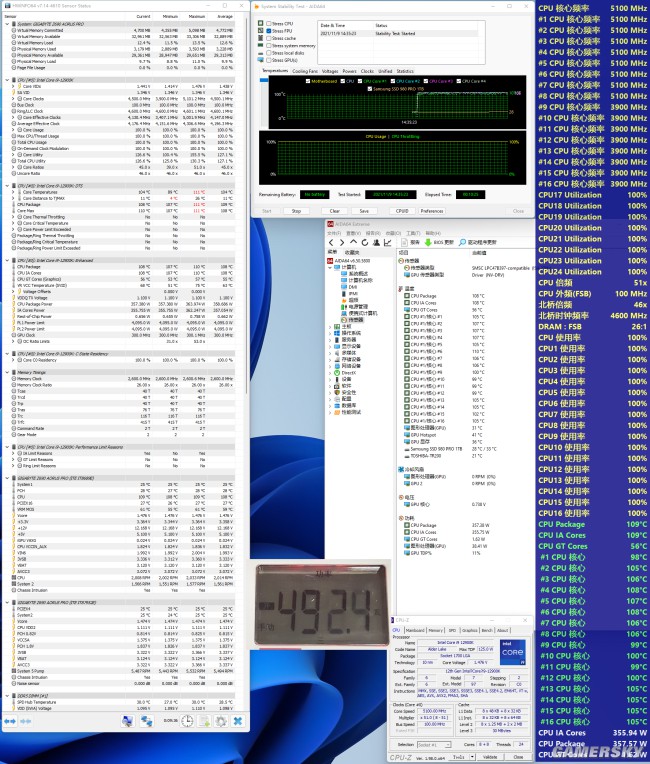Click the Intel Core logo in CPU-Z
Image resolution: width=650 pixels, height=764 pixels.
(x=513, y=652)
